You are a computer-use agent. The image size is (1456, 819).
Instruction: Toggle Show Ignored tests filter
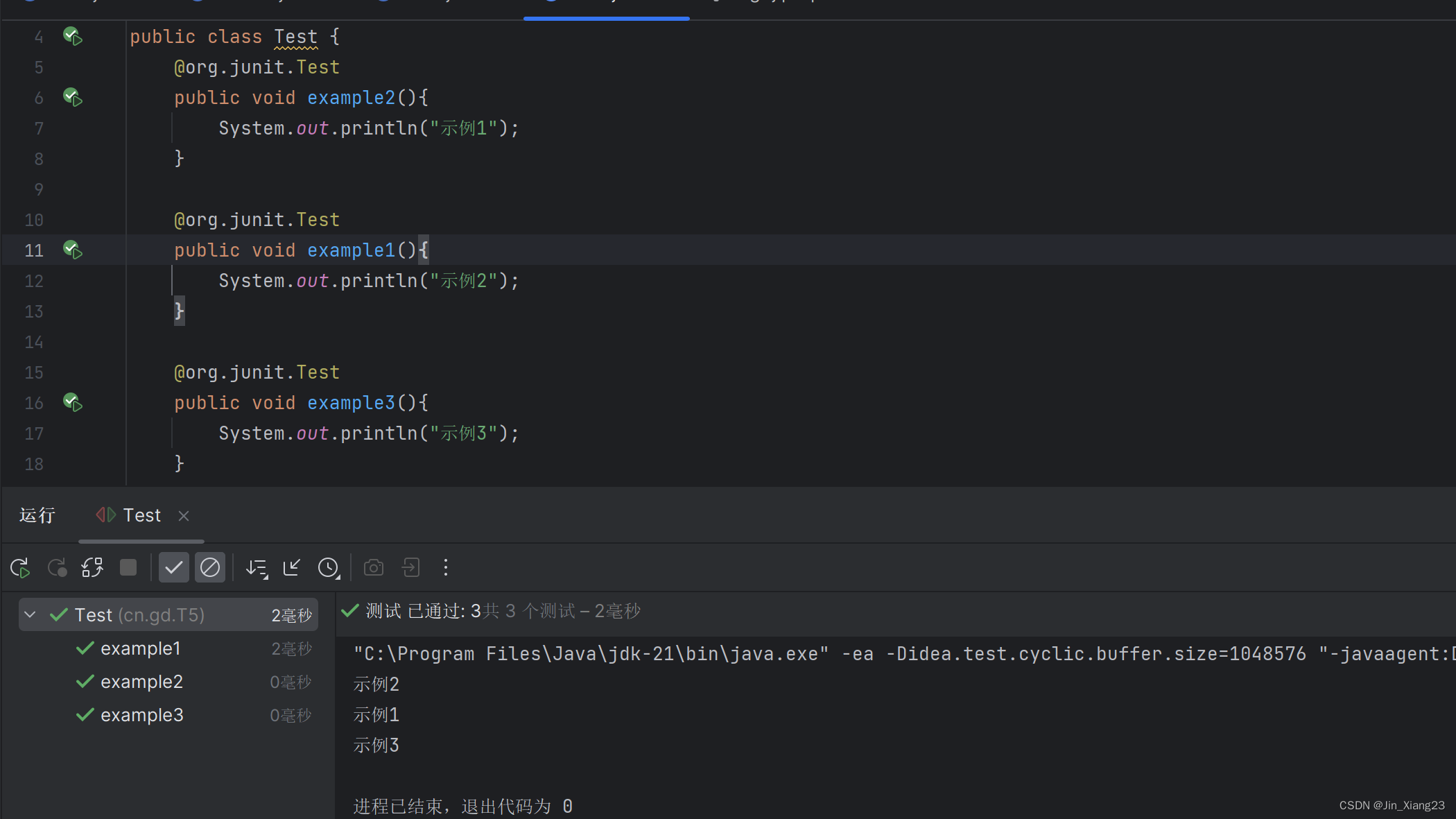(x=209, y=568)
